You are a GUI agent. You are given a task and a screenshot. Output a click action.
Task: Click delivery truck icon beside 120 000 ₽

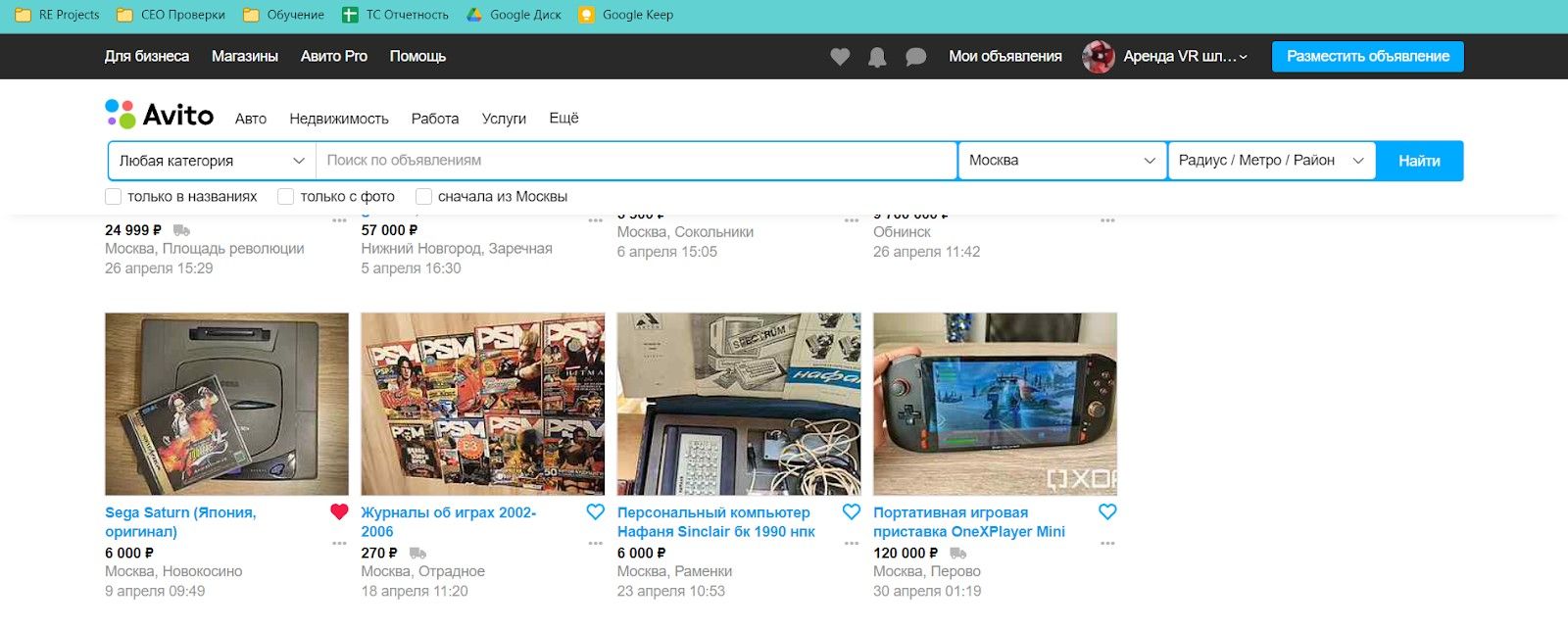958,554
